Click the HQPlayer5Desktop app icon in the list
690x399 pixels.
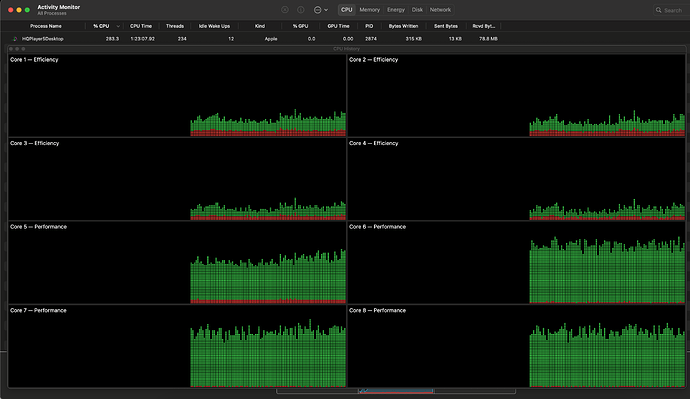point(15,39)
